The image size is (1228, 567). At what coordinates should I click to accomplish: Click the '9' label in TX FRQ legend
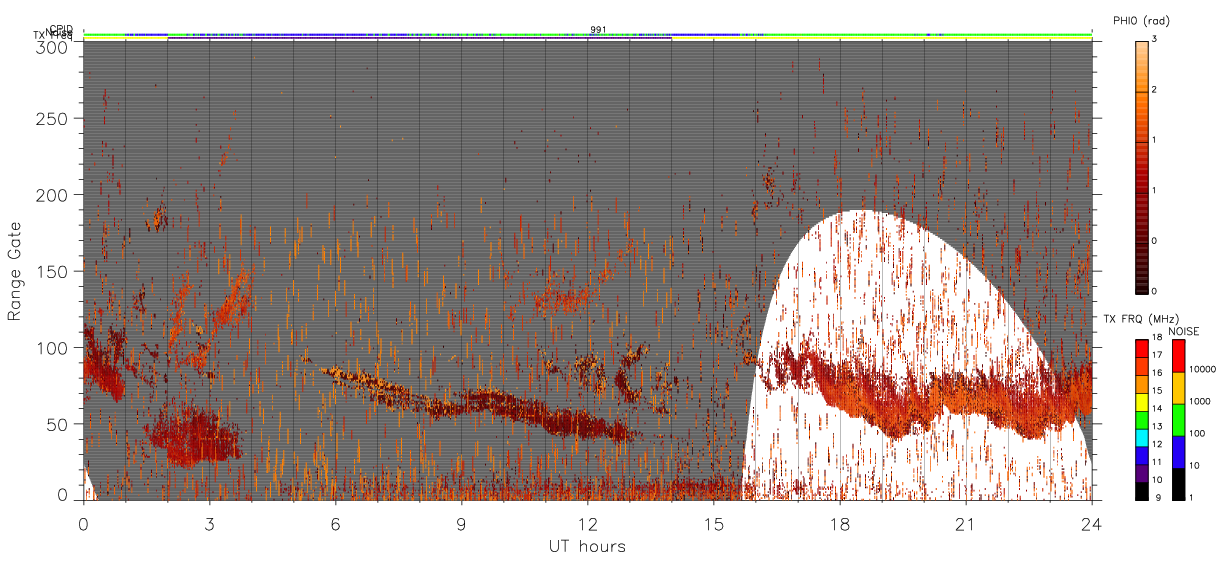(x=1159, y=498)
